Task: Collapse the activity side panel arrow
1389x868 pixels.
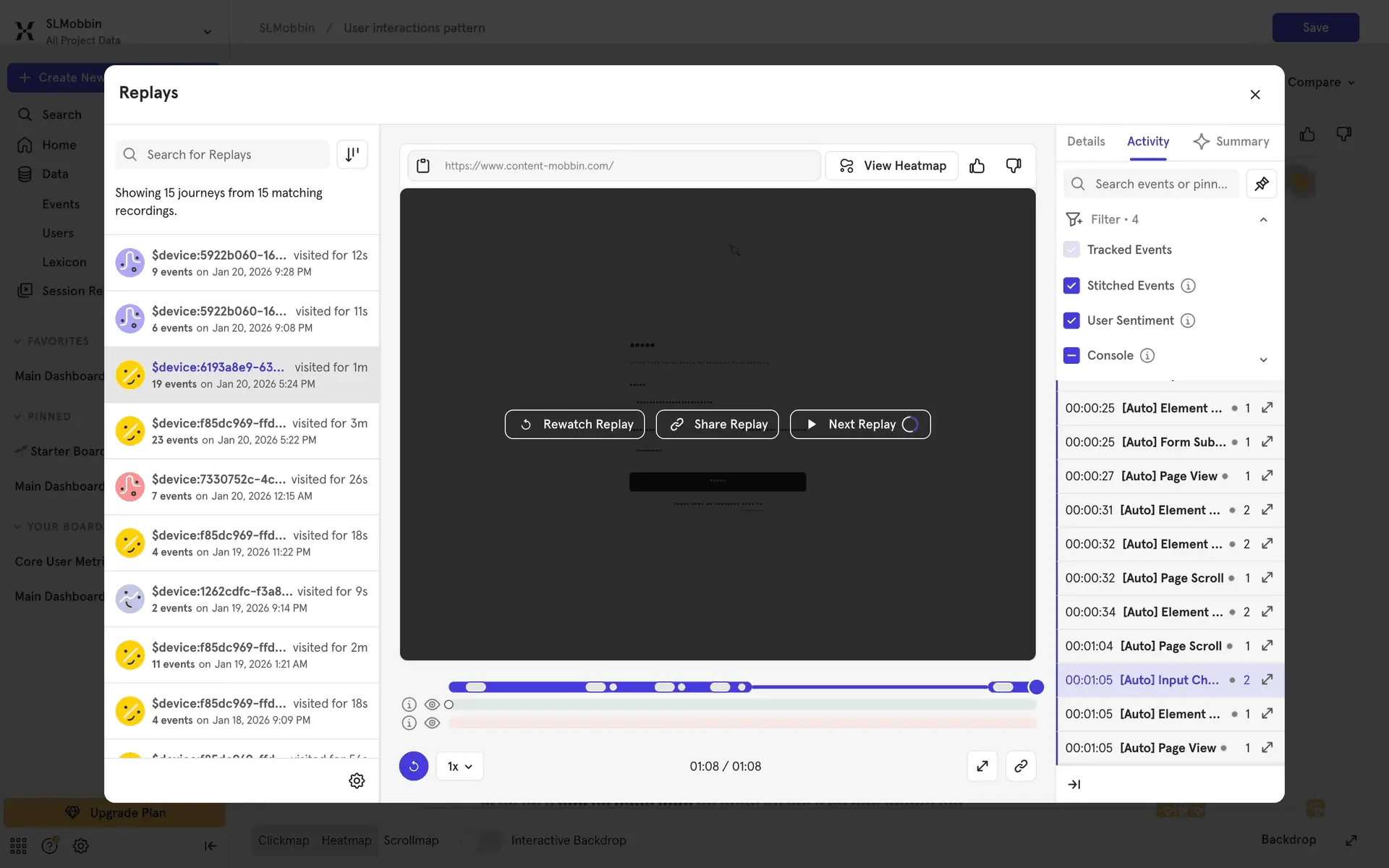Action: pyautogui.click(x=1074, y=784)
